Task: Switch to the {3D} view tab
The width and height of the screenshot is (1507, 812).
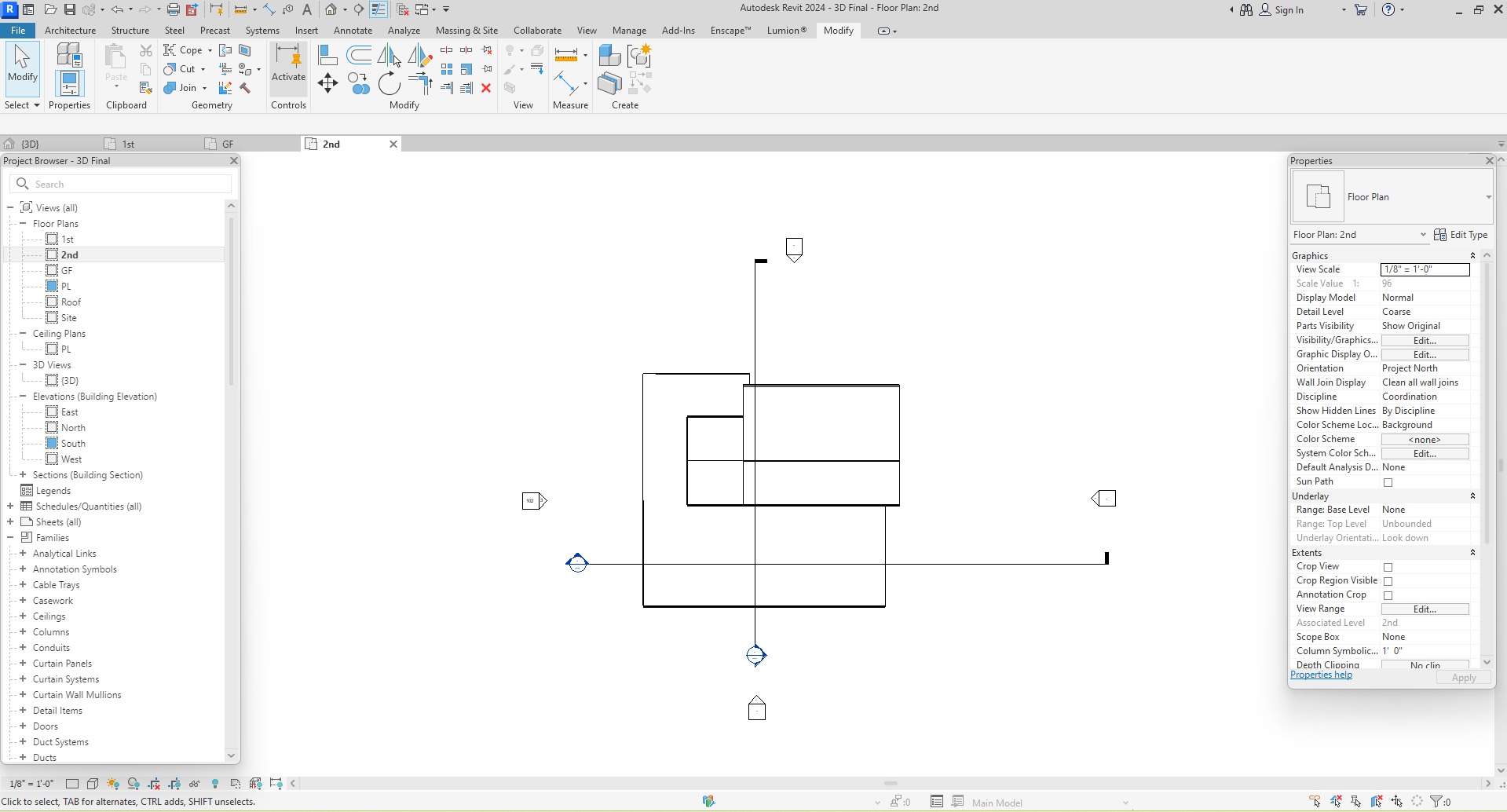Action: click(30, 144)
